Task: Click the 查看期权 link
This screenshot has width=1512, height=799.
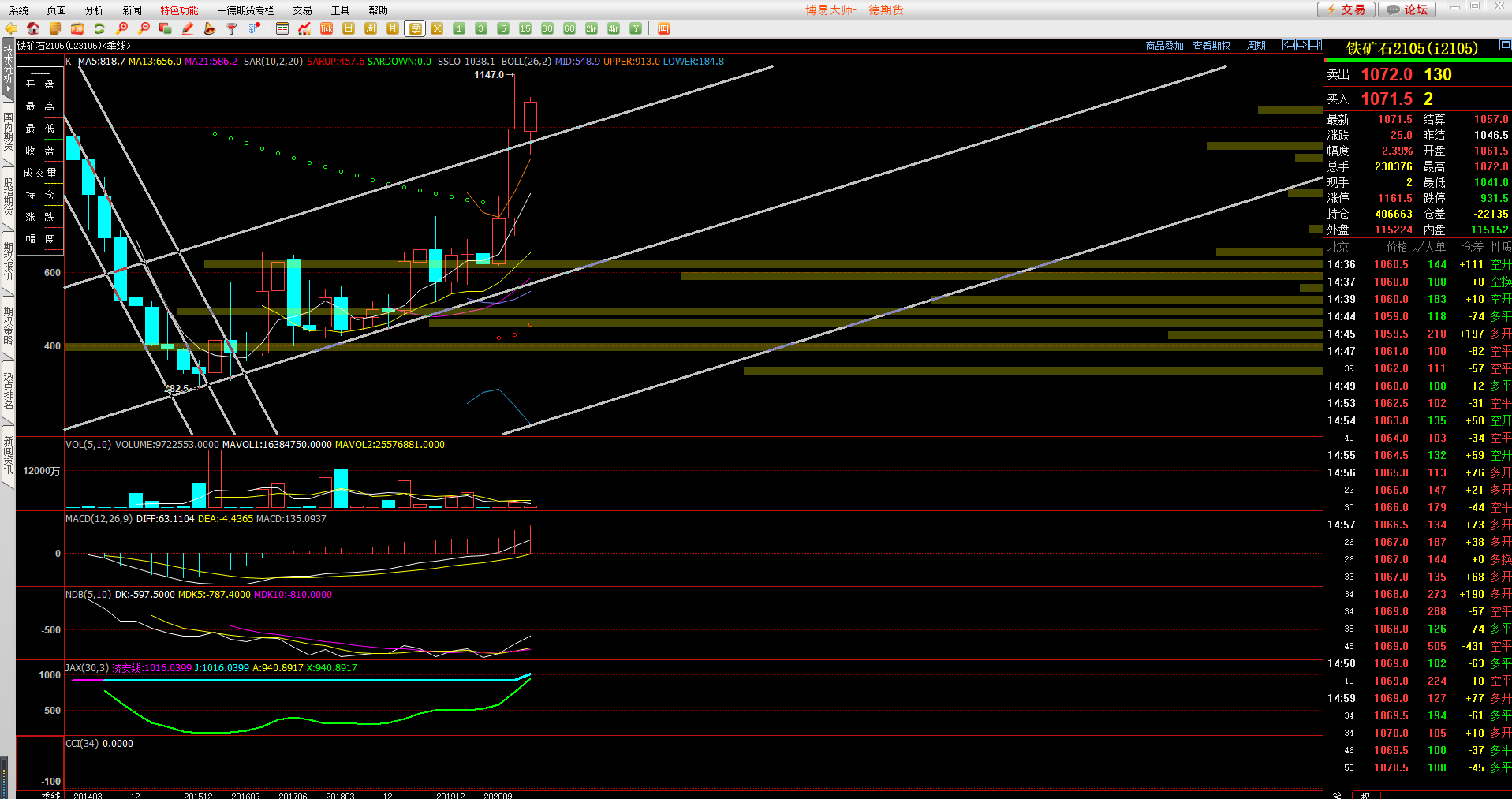Action: (x=1211, y=46)
